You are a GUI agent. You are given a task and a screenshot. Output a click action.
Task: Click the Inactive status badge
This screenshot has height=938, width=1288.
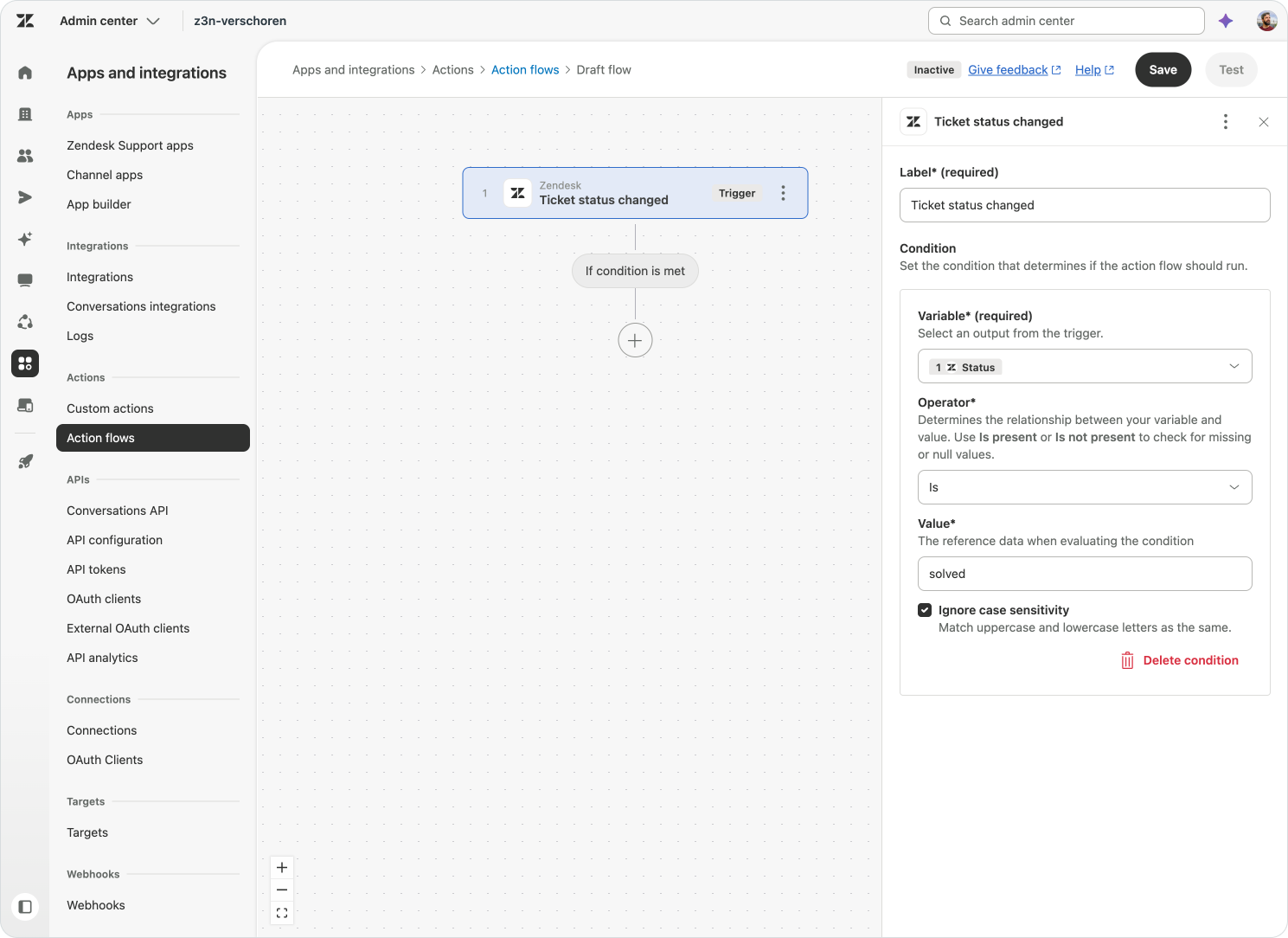(934, 70)
